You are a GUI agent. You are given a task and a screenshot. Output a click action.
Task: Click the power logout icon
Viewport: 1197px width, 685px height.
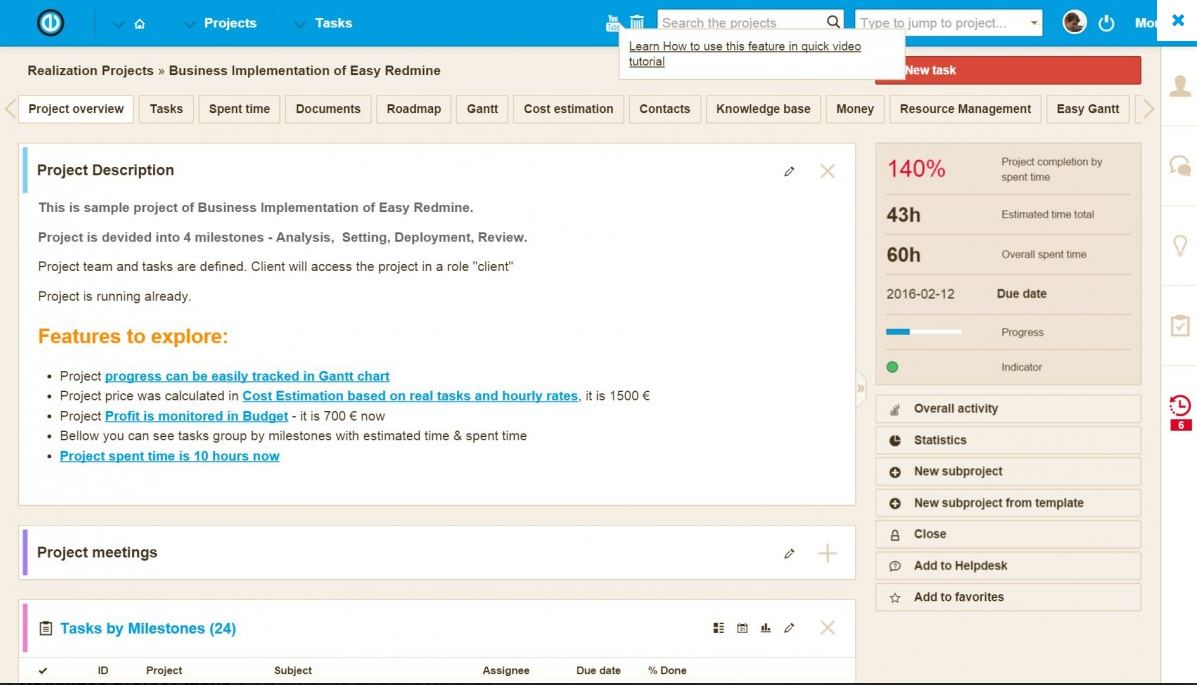(x=1106, y=23)
